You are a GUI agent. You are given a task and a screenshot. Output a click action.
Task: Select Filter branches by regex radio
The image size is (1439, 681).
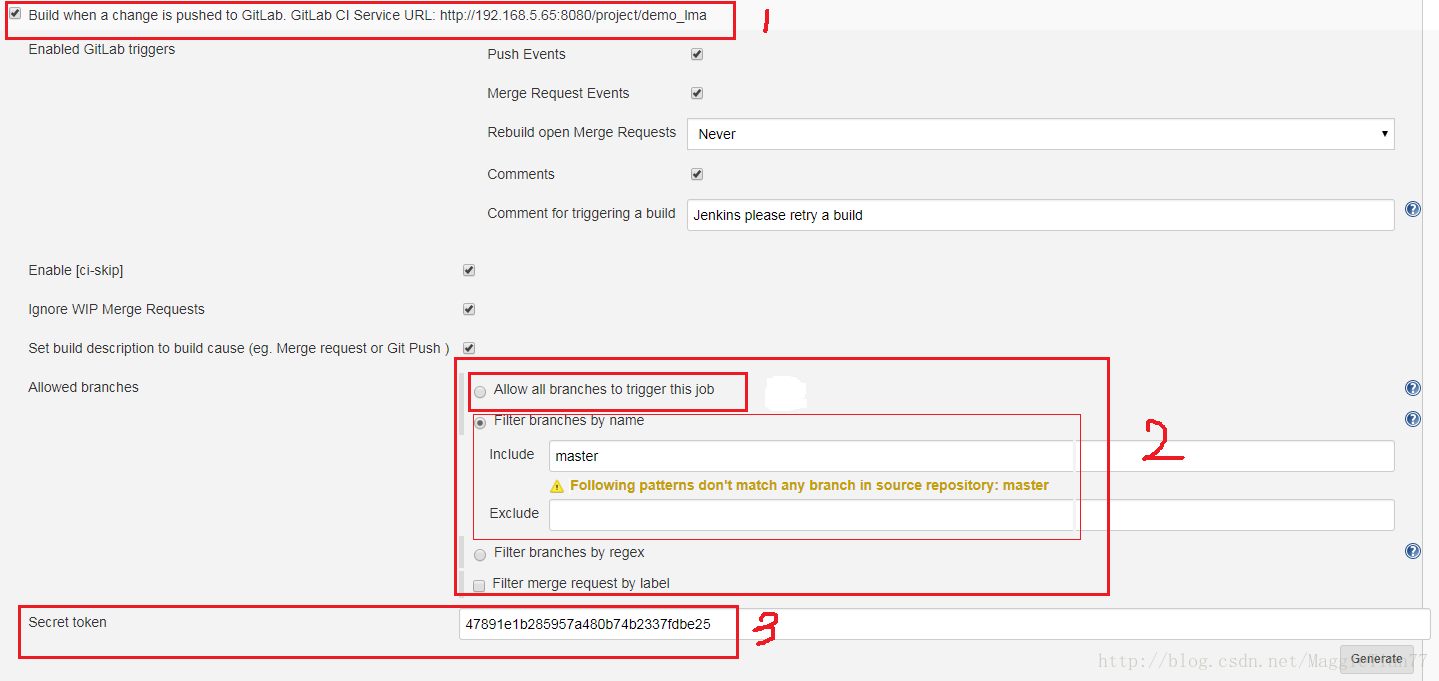click(x=480, y=554)
